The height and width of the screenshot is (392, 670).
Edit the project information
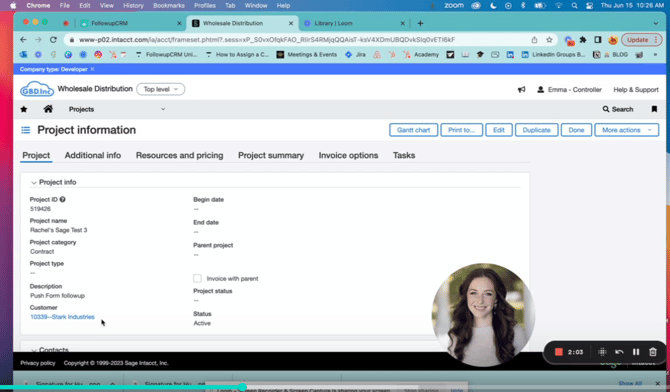[x=499, y=130]
